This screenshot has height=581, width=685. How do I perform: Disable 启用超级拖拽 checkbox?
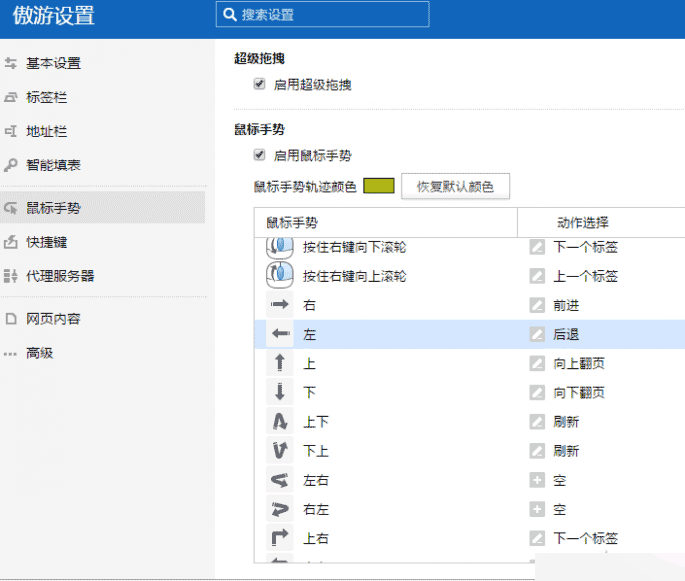coord(260,85)
